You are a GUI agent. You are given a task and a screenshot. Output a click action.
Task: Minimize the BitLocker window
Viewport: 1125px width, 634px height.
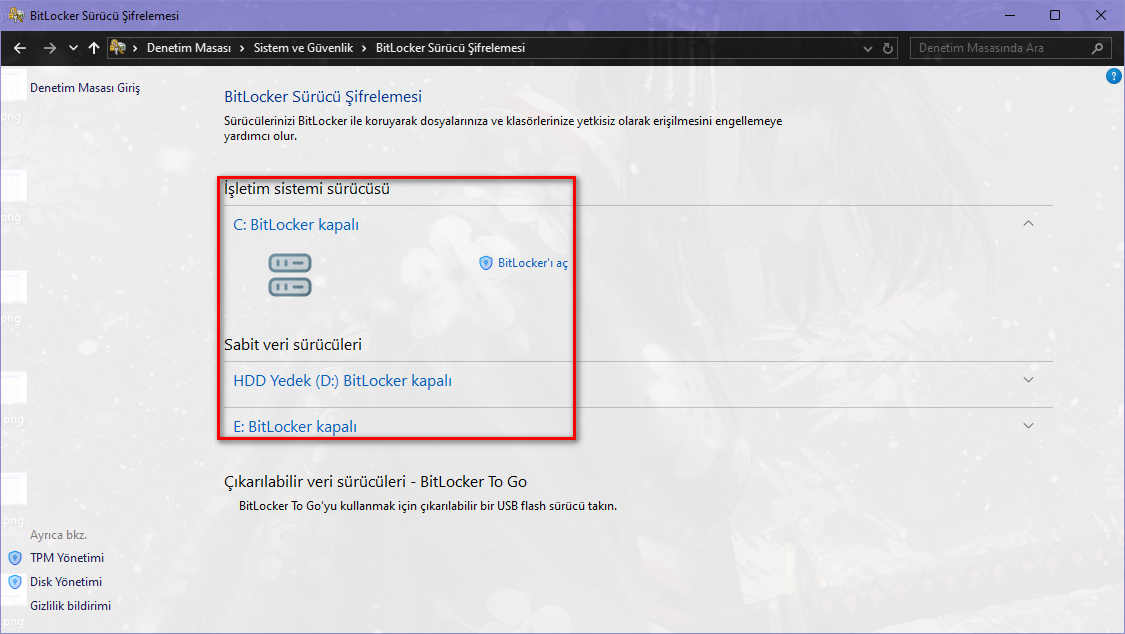(1009, 15)
